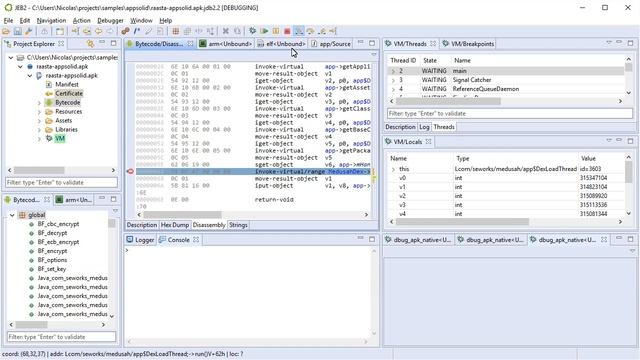
Task: Click the Project Explorer filter input field
Action: 61,182
